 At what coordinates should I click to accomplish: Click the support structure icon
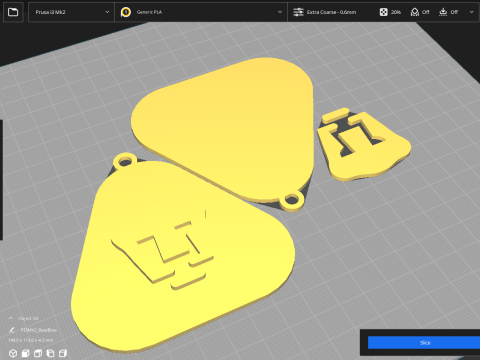point(415,12)
